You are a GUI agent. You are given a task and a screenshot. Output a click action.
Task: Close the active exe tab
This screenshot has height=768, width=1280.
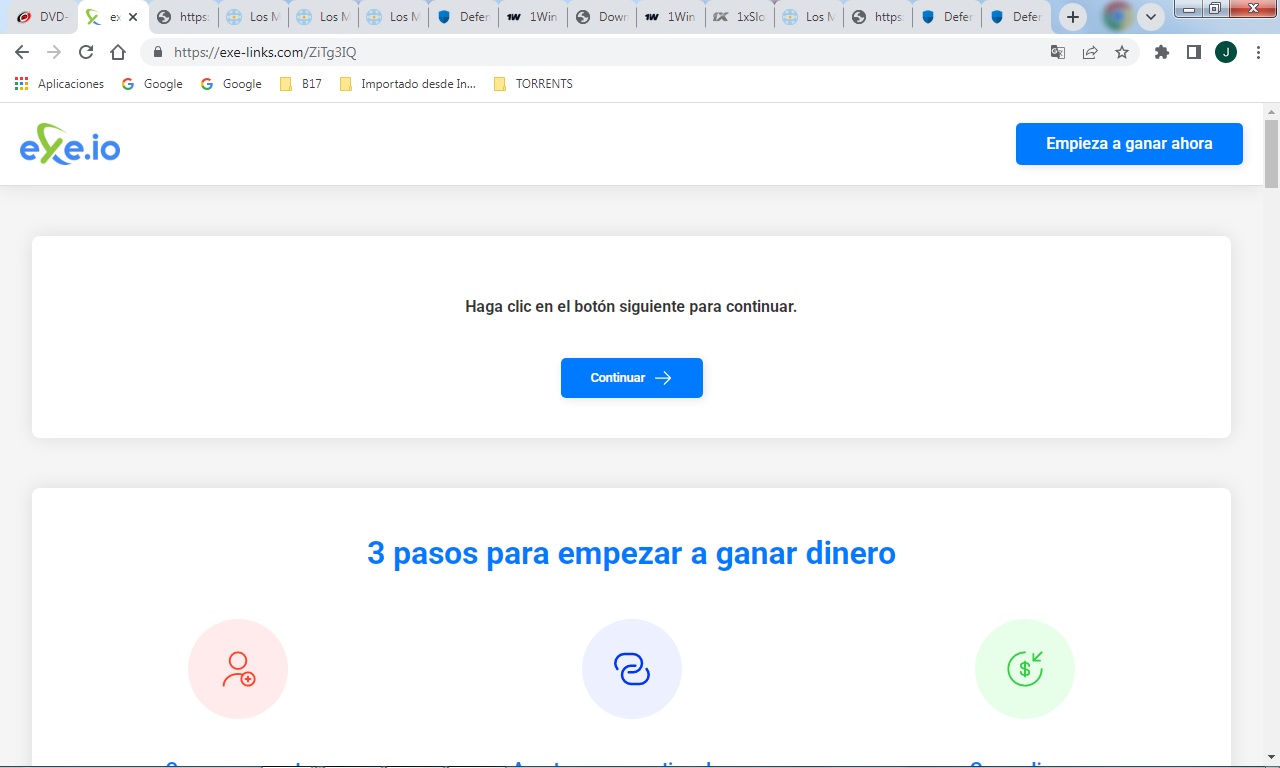coord(133,17)
